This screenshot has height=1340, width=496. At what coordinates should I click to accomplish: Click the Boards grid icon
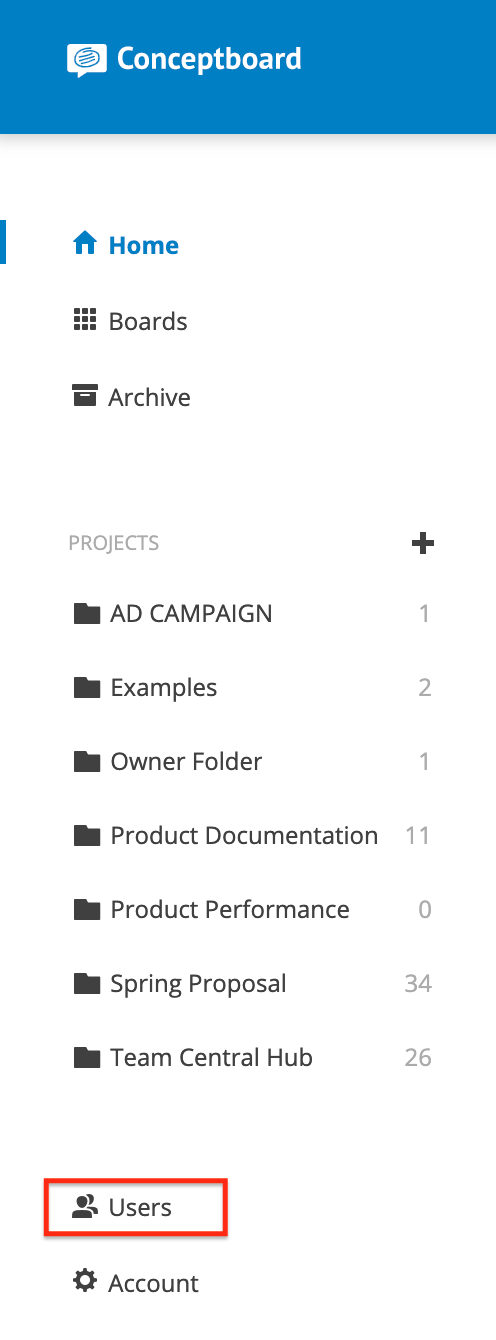(x=85, y=320)
